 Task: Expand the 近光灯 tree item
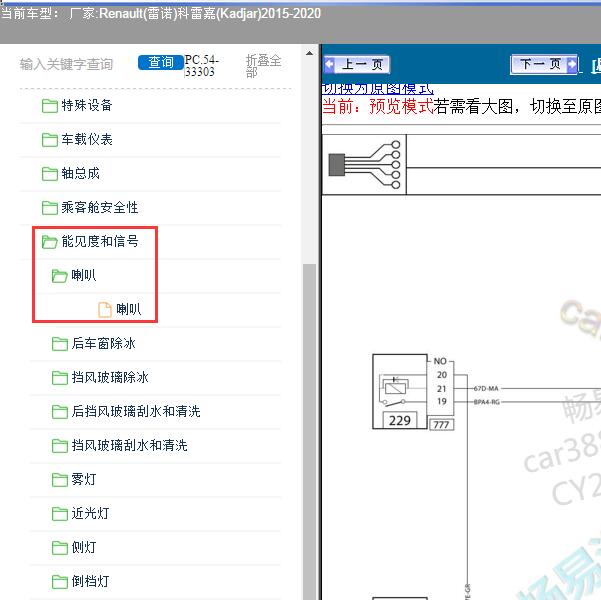pyautogui.click(x=90, y=514)
